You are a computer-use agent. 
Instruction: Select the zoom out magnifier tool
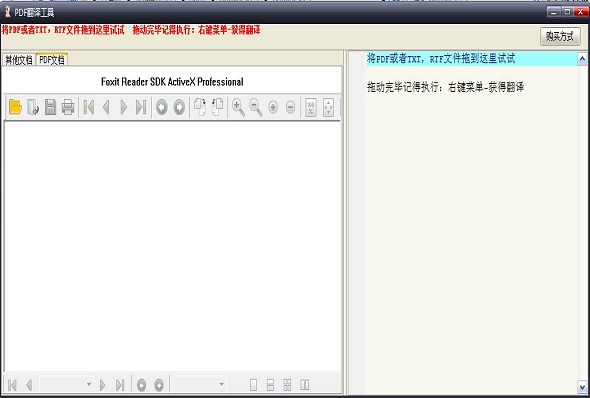(x=255, y=107)
